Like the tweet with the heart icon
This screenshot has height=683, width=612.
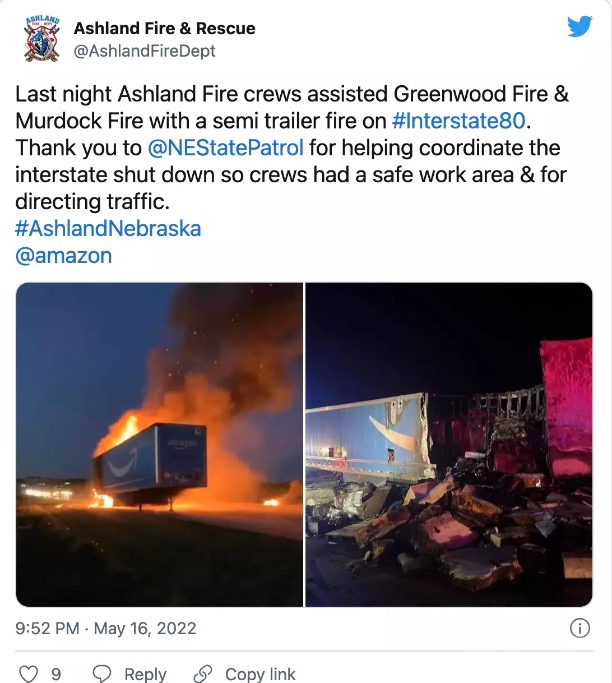29,674
